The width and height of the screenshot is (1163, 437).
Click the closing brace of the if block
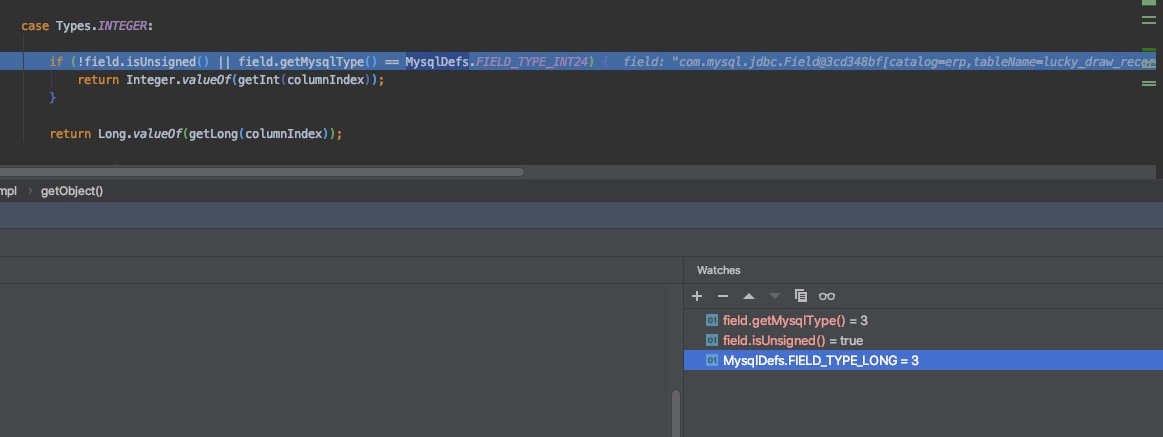click(x=53, y=97)
